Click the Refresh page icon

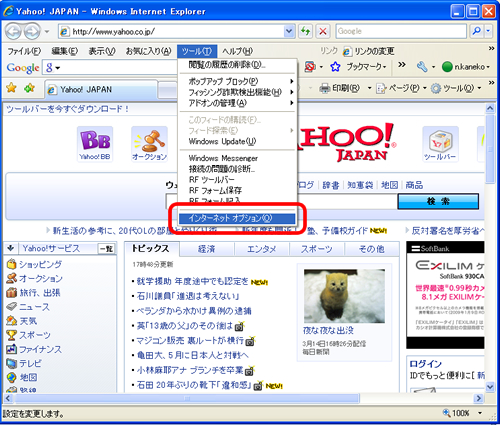pos(305,31)
